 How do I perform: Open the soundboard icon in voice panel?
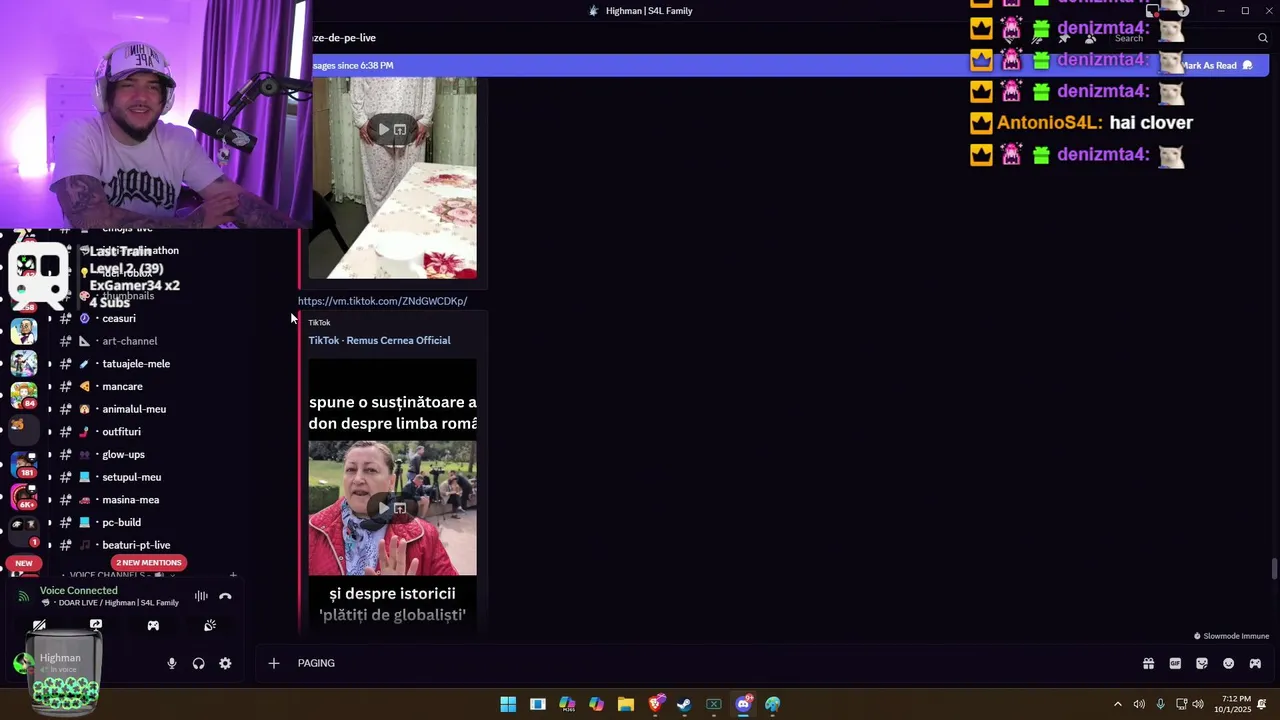click(210, 625)
